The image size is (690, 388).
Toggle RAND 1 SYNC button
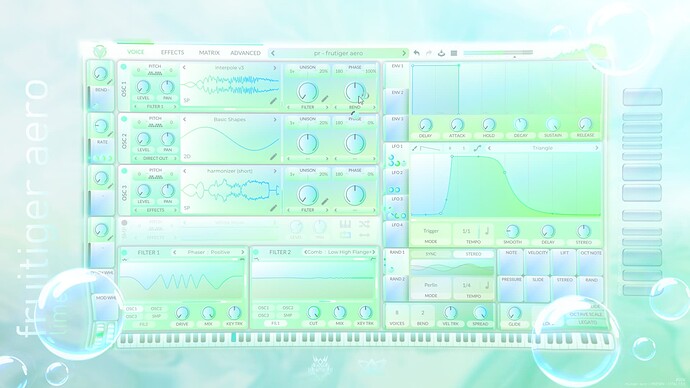pos(431,254)
